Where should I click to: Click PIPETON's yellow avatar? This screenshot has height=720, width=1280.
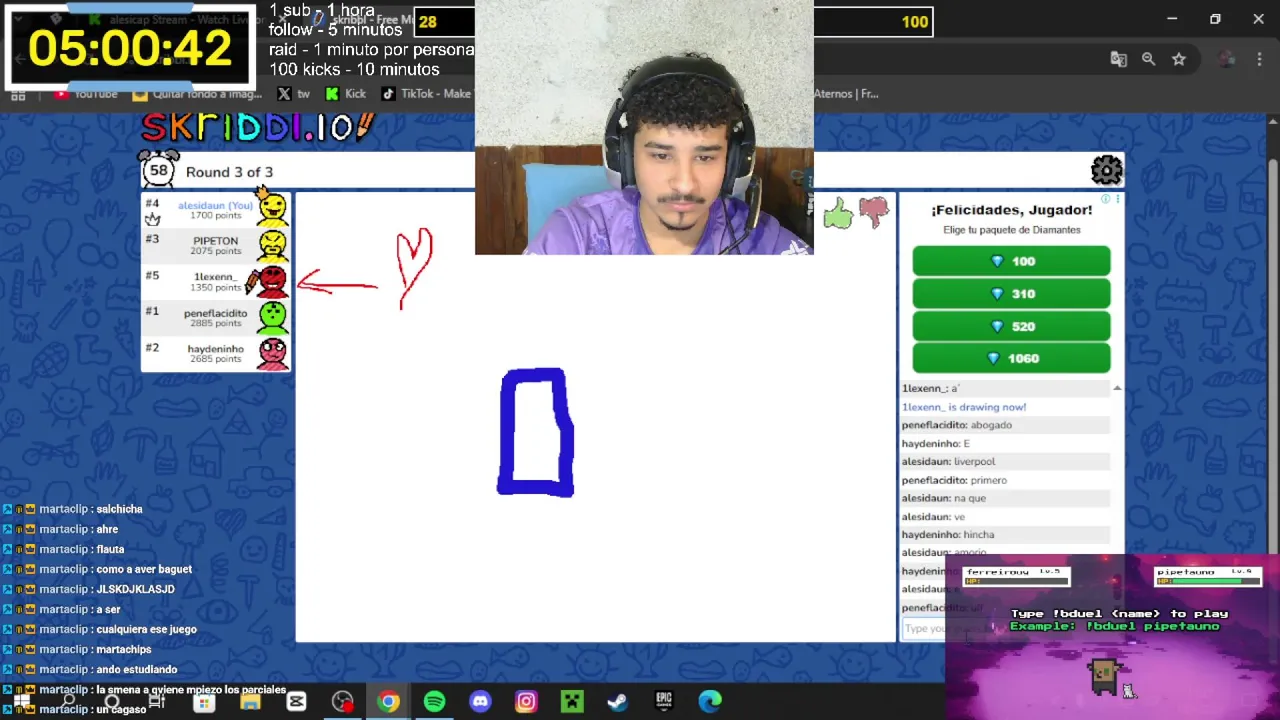click(x=272, y=245)
